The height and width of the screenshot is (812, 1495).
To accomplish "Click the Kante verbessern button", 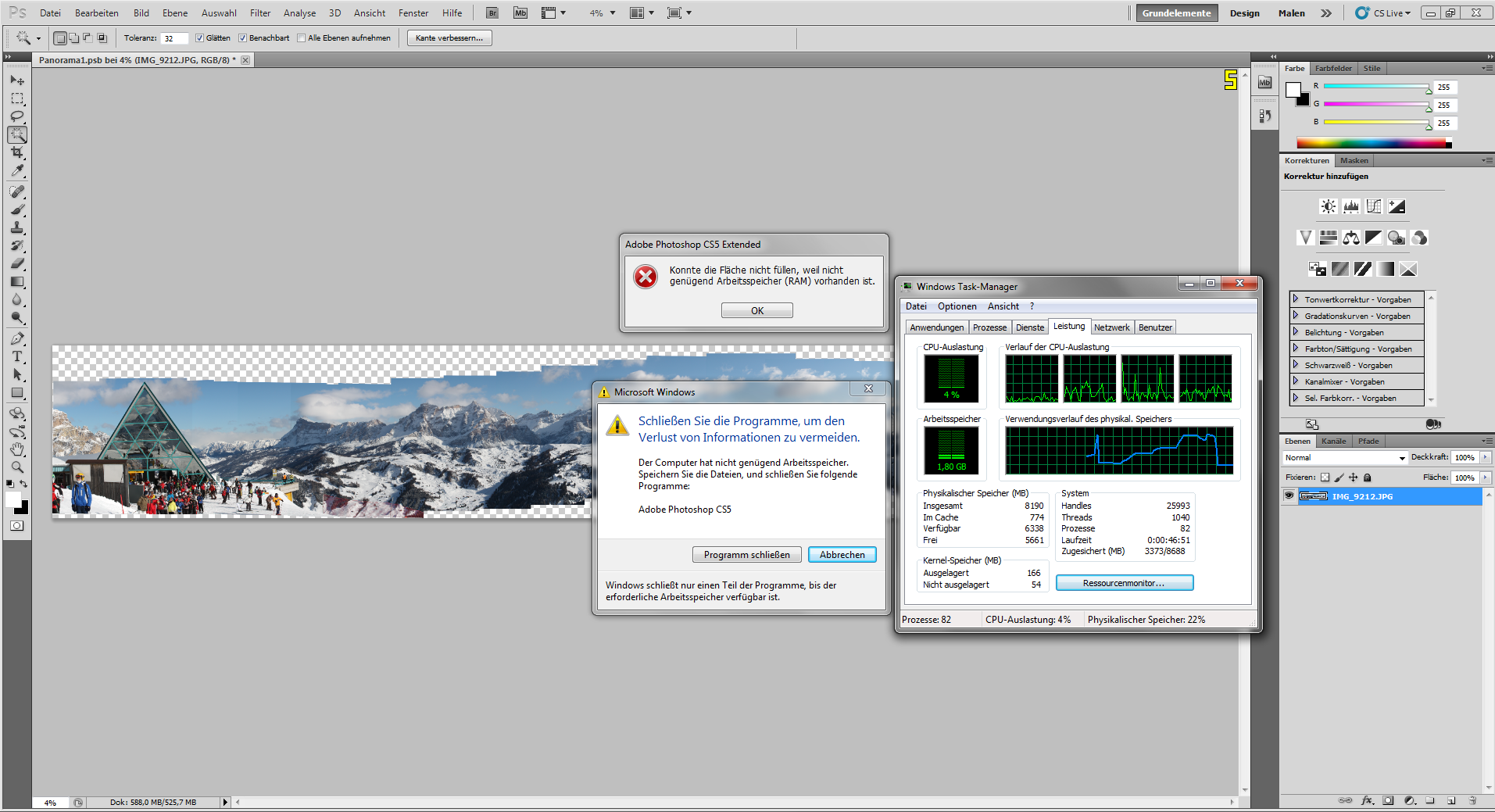I will [x=449, y=38].
